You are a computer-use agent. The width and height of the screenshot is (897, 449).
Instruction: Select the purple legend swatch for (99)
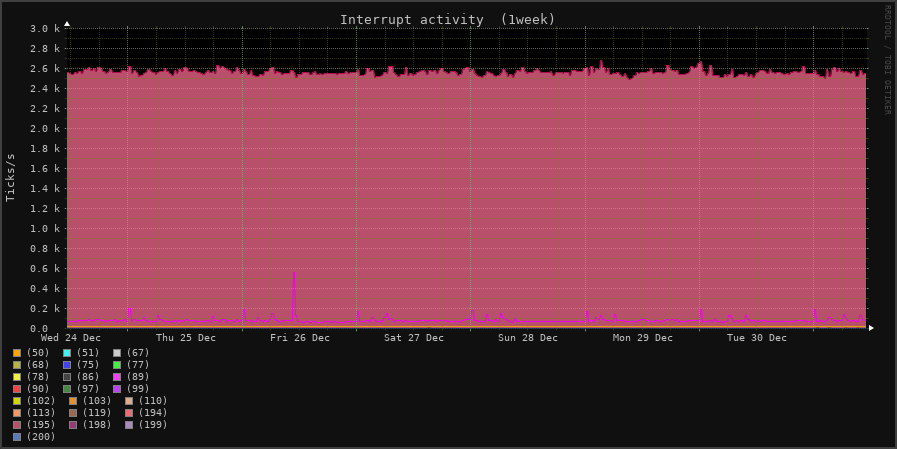[x=117, y=389]
